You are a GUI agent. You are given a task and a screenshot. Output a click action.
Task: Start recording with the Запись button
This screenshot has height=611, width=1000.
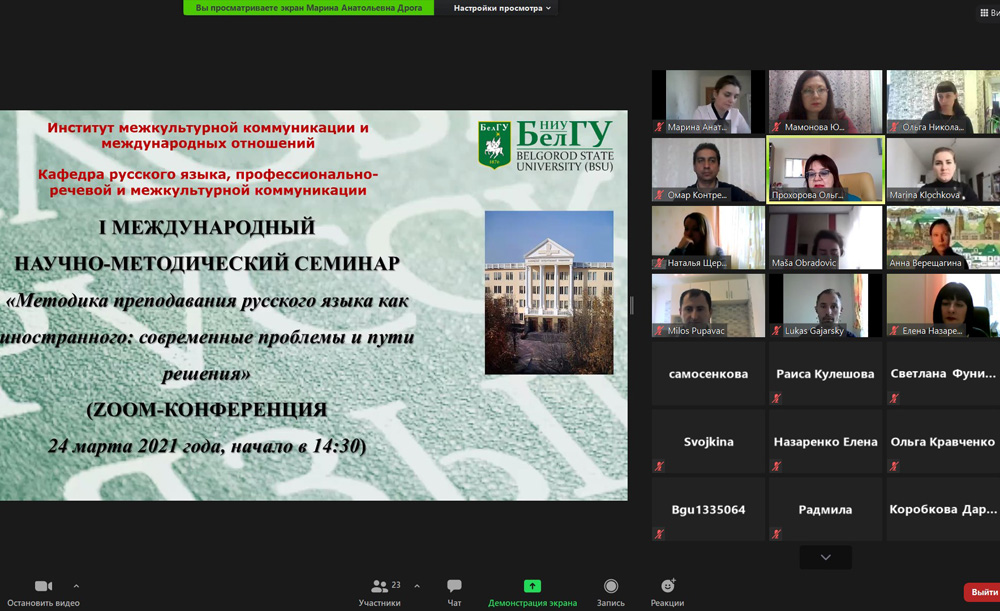coord(610,586)
